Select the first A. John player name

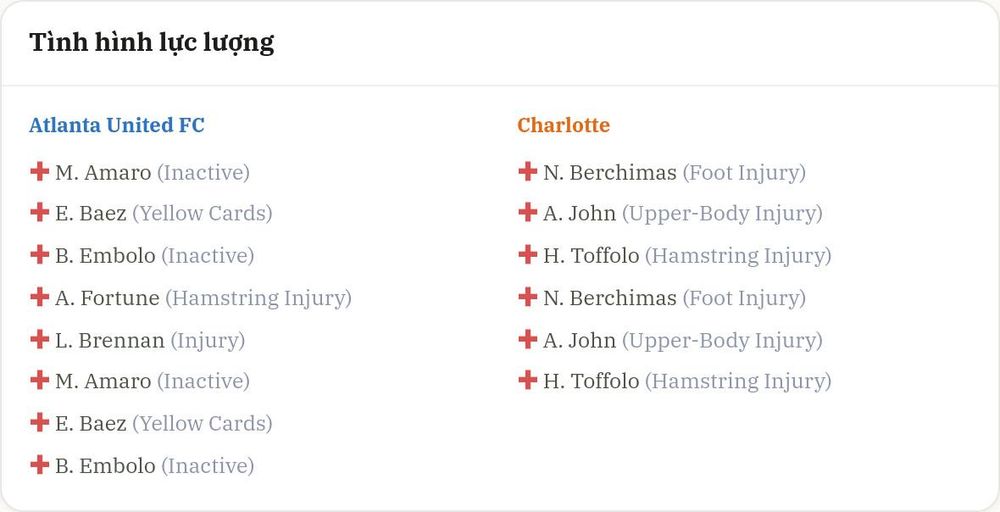point(580,214)
